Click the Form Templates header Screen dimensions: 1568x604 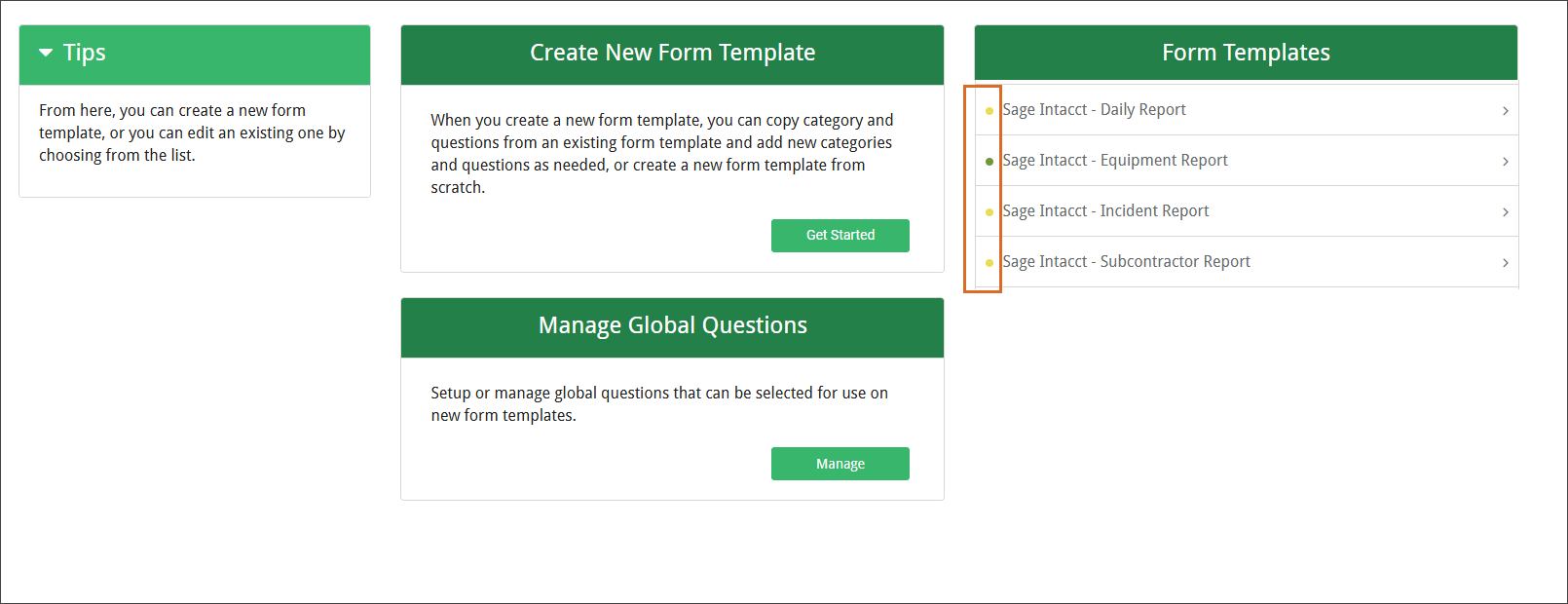click(1246, 53)
